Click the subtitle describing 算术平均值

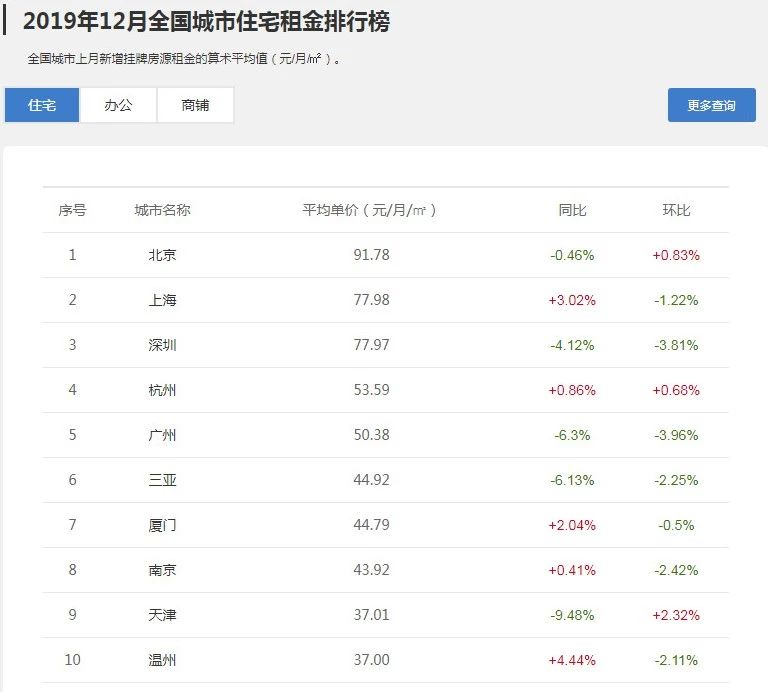(x=184, y=59)
